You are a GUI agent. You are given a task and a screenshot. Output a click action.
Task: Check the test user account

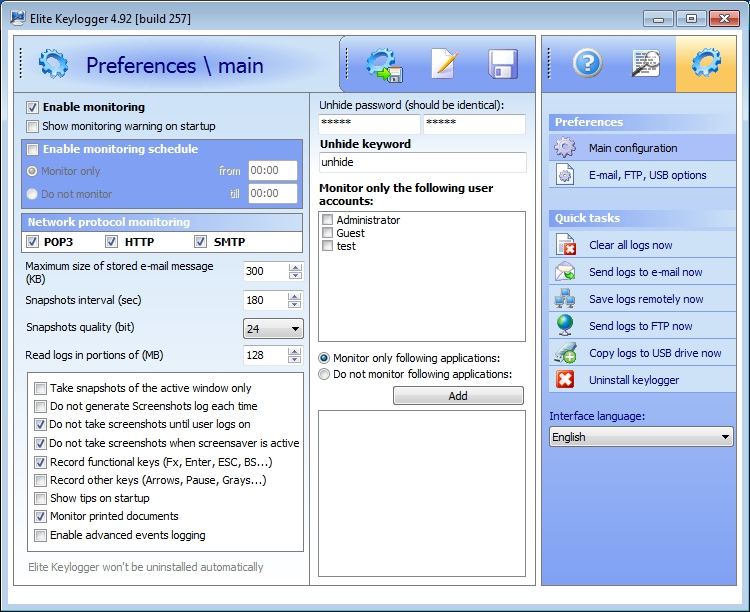pyautogui.click(x=327, y=245)
